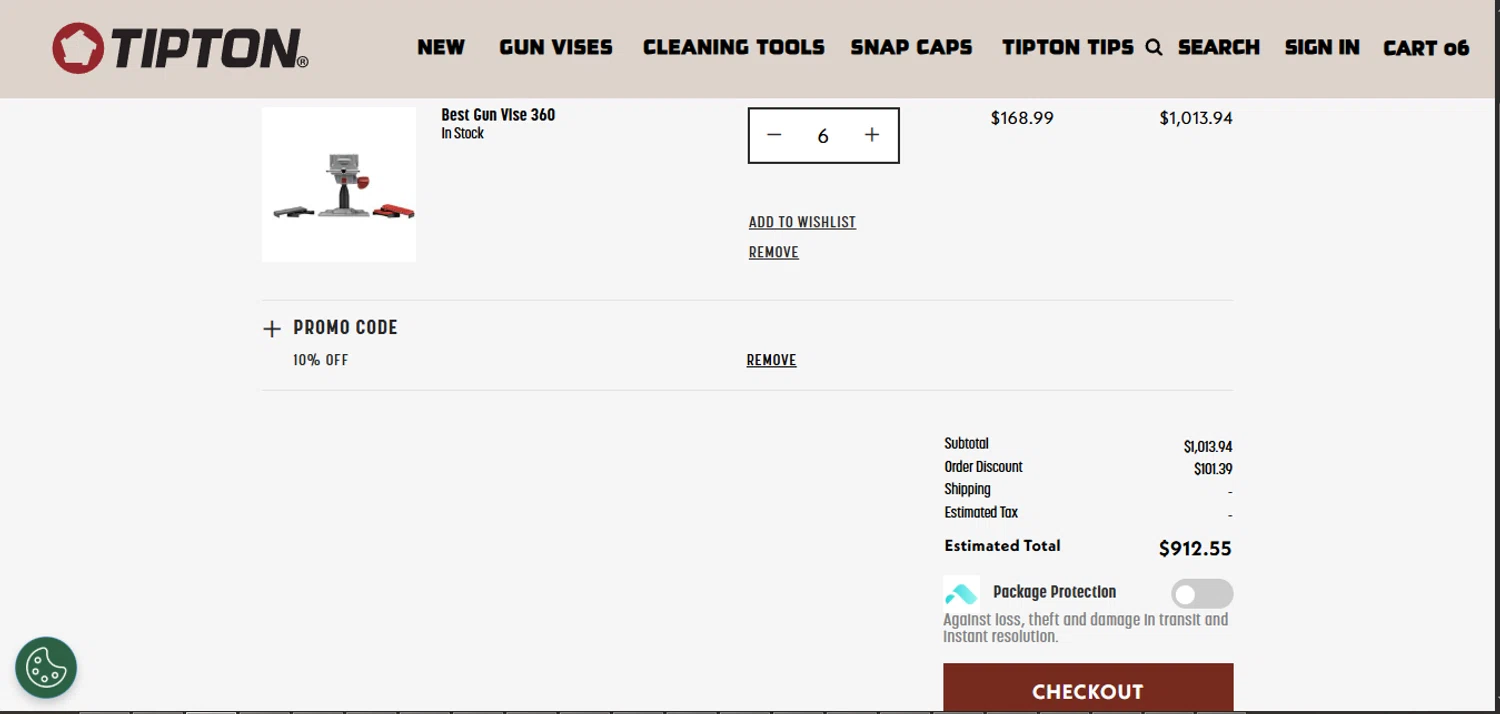Click the In Stock status text
Viewport: 1500px width, 714px height.
click(x=462, y=133)
